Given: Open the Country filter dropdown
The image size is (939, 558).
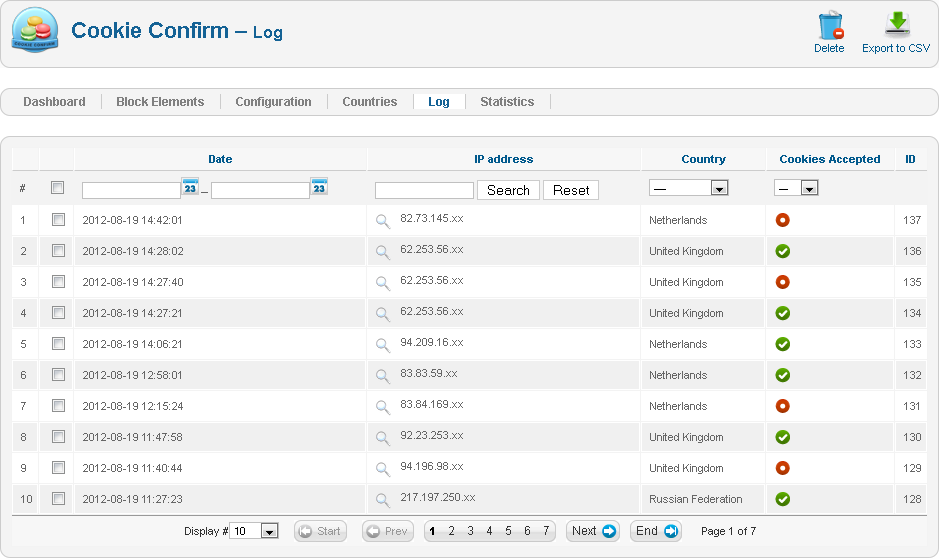Looking at the screenshot, I should click(689, 188).
